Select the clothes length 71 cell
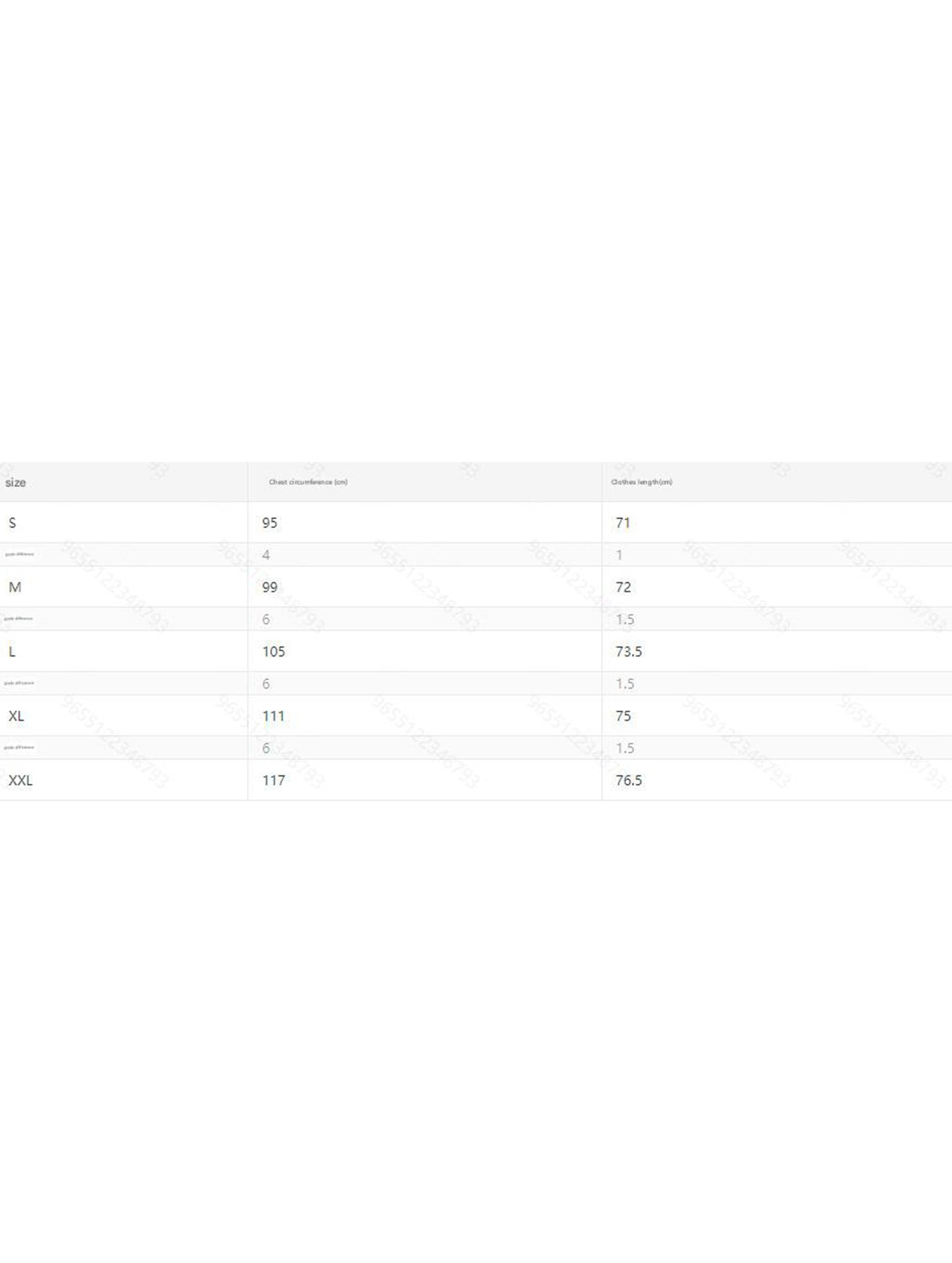Viewport: 952px width, 1263px height. (622, 523)
